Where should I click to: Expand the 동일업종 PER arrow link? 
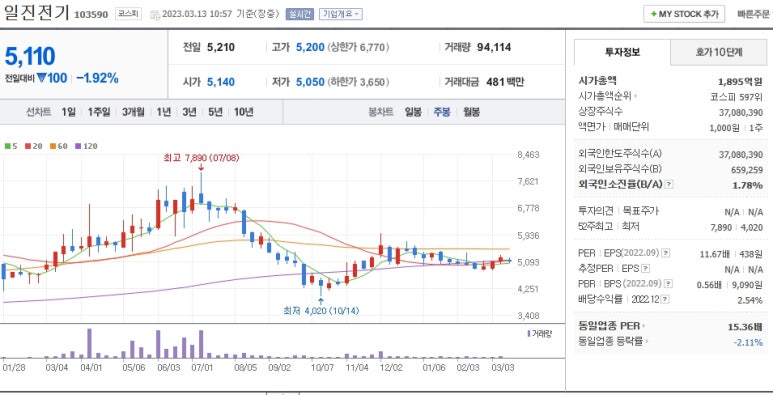[644, 326]
